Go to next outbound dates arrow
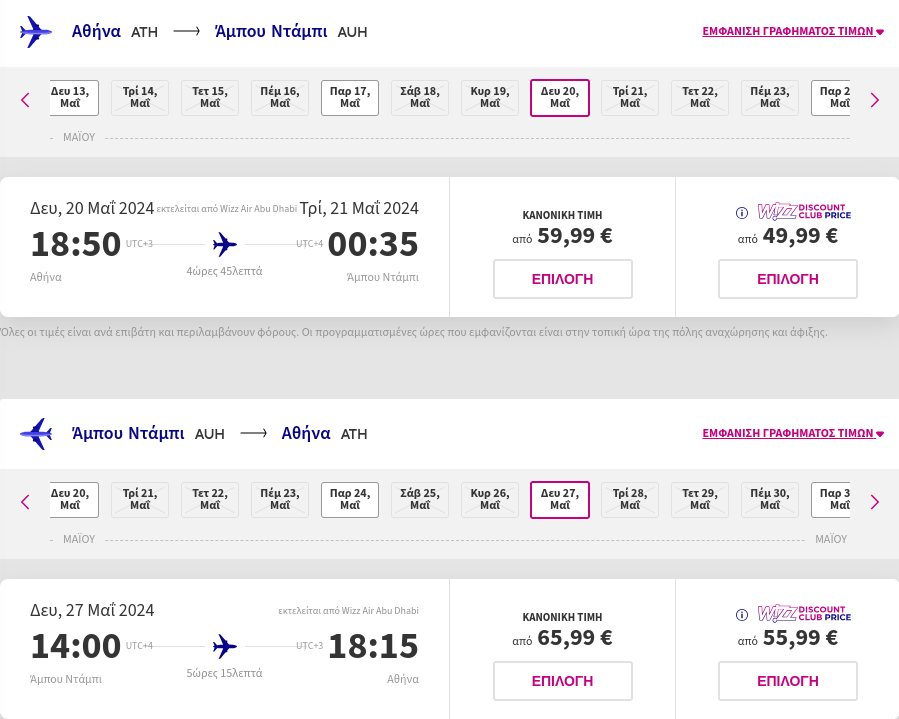899x719 pixels. coord(874,99)
